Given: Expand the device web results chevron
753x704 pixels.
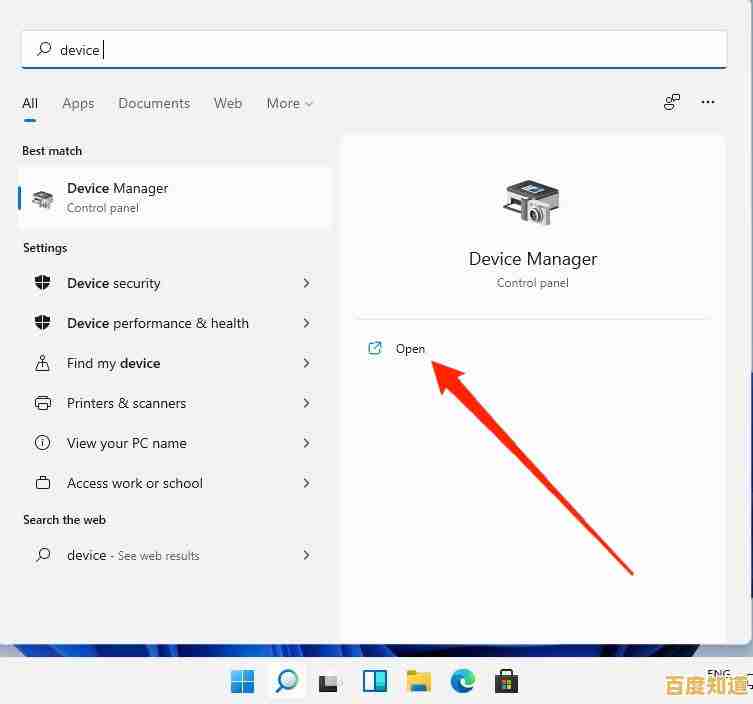Looking at the screenshot, I should (306, 555).
